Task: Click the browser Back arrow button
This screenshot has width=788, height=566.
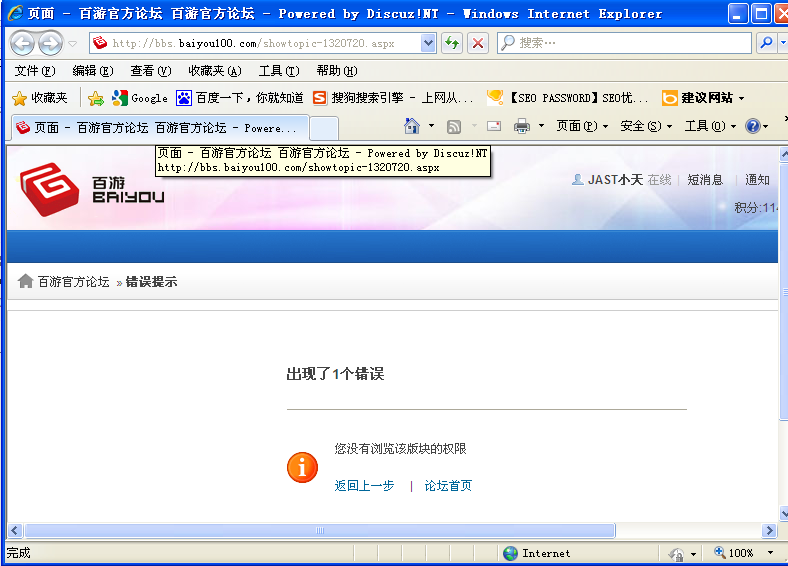Action: 22,43
